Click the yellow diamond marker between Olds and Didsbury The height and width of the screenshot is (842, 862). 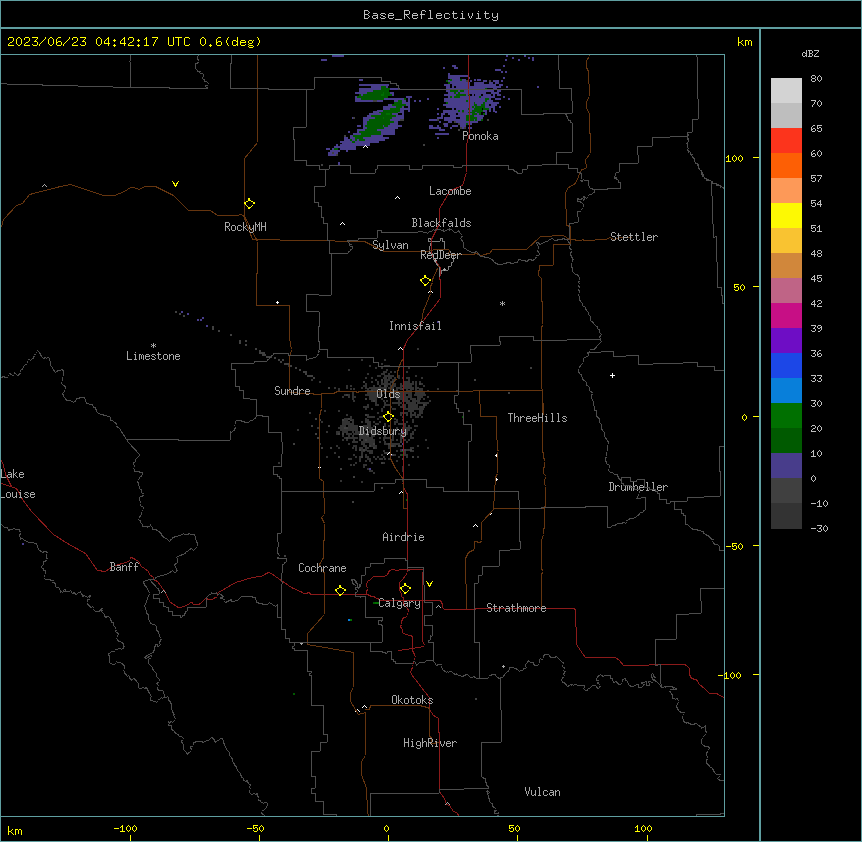click(388, 417)
